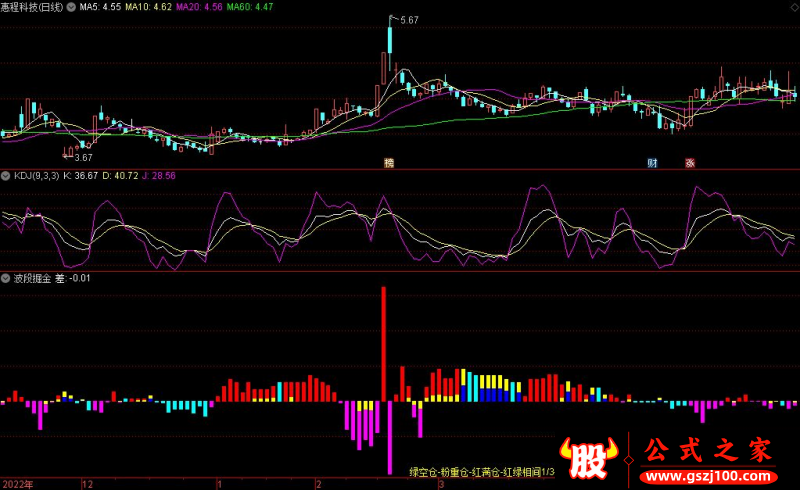The image size is (800, 490).
Task: Click the 榜 marker icon under the chart
Action: (x=389, y=162)
